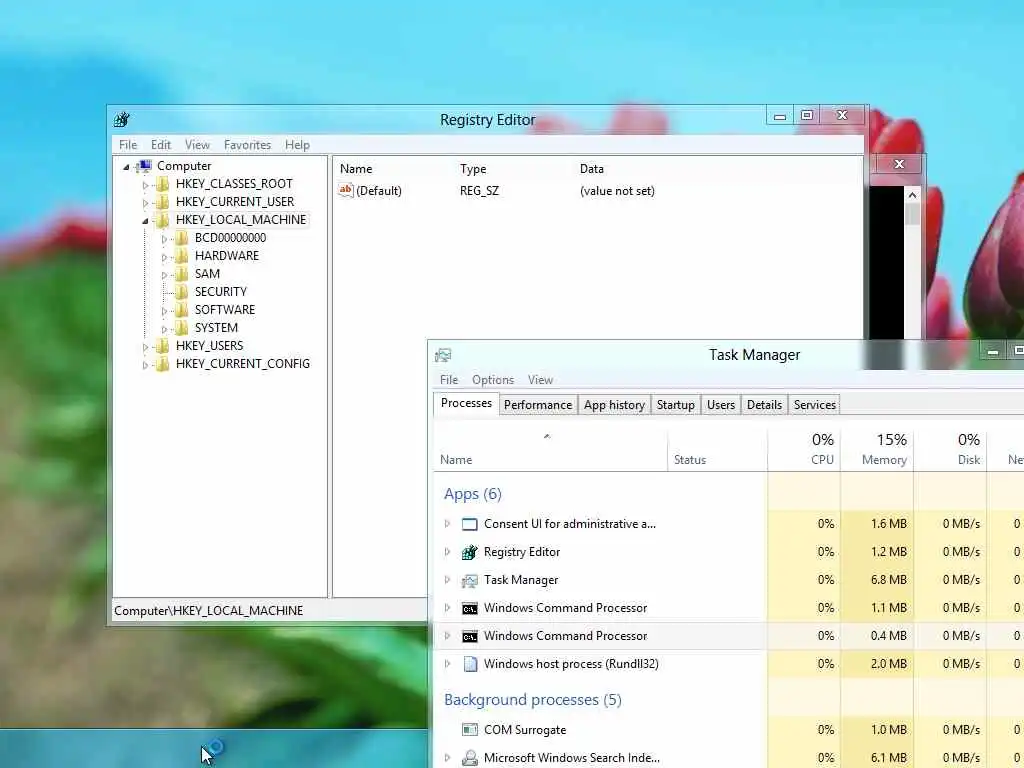
Task: Click the SAM folder icon
Action: [x=182, y=274]
